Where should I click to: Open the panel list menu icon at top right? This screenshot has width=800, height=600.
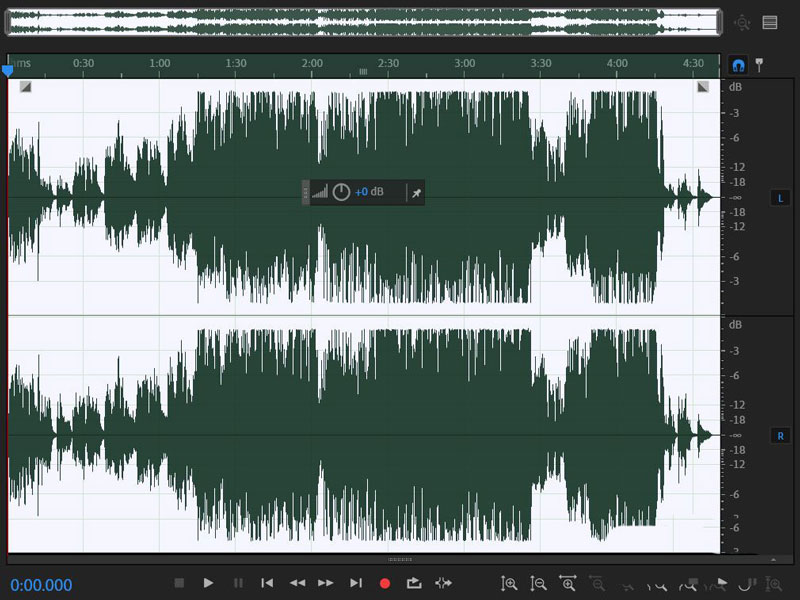coord(770,22)
